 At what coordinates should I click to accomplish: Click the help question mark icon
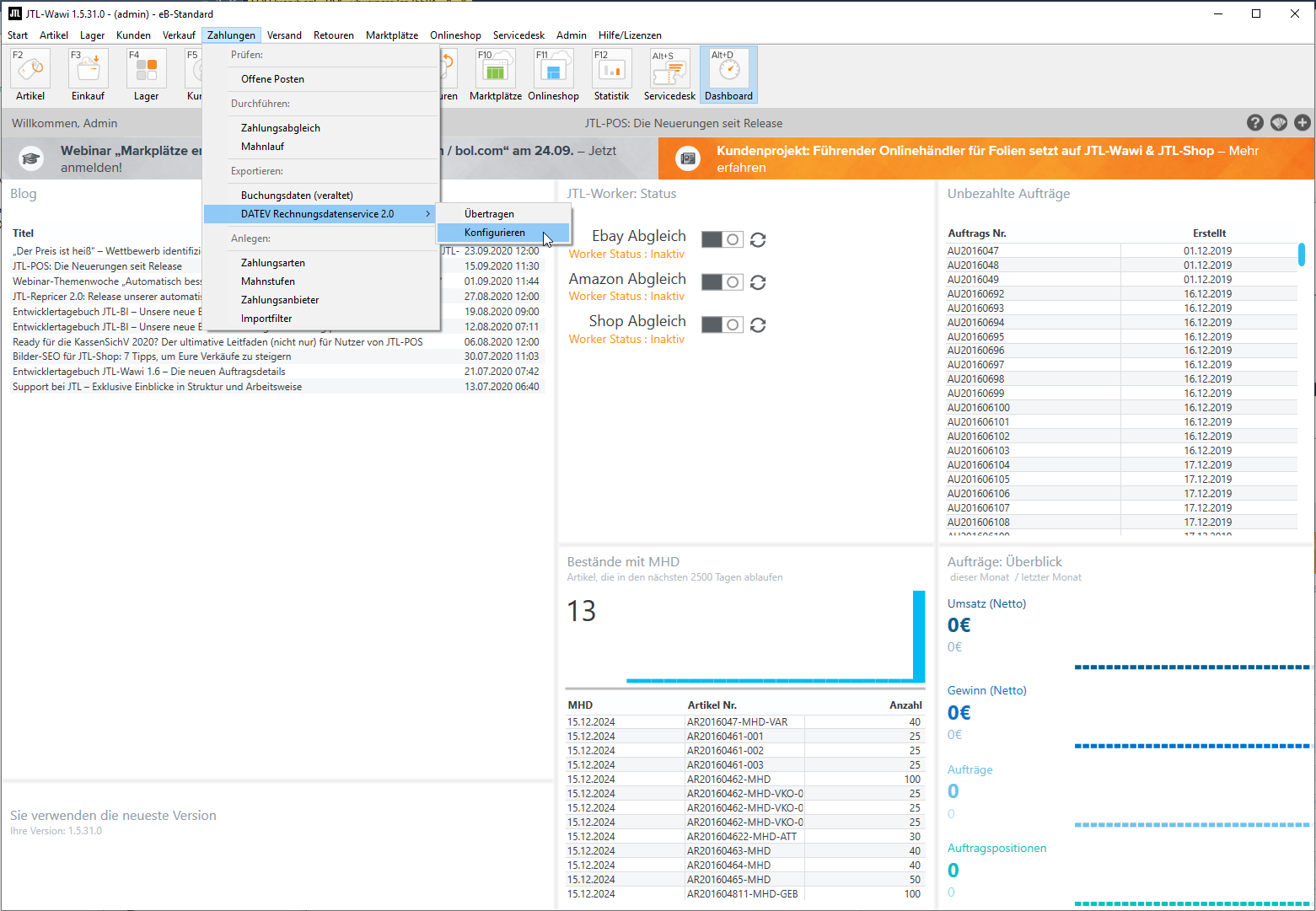click(1254, 123)
